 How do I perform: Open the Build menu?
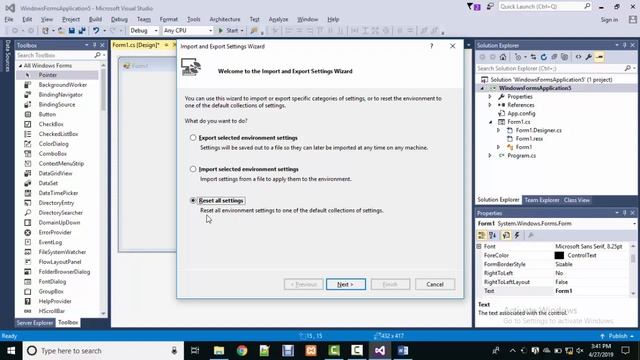click(95, 19)
